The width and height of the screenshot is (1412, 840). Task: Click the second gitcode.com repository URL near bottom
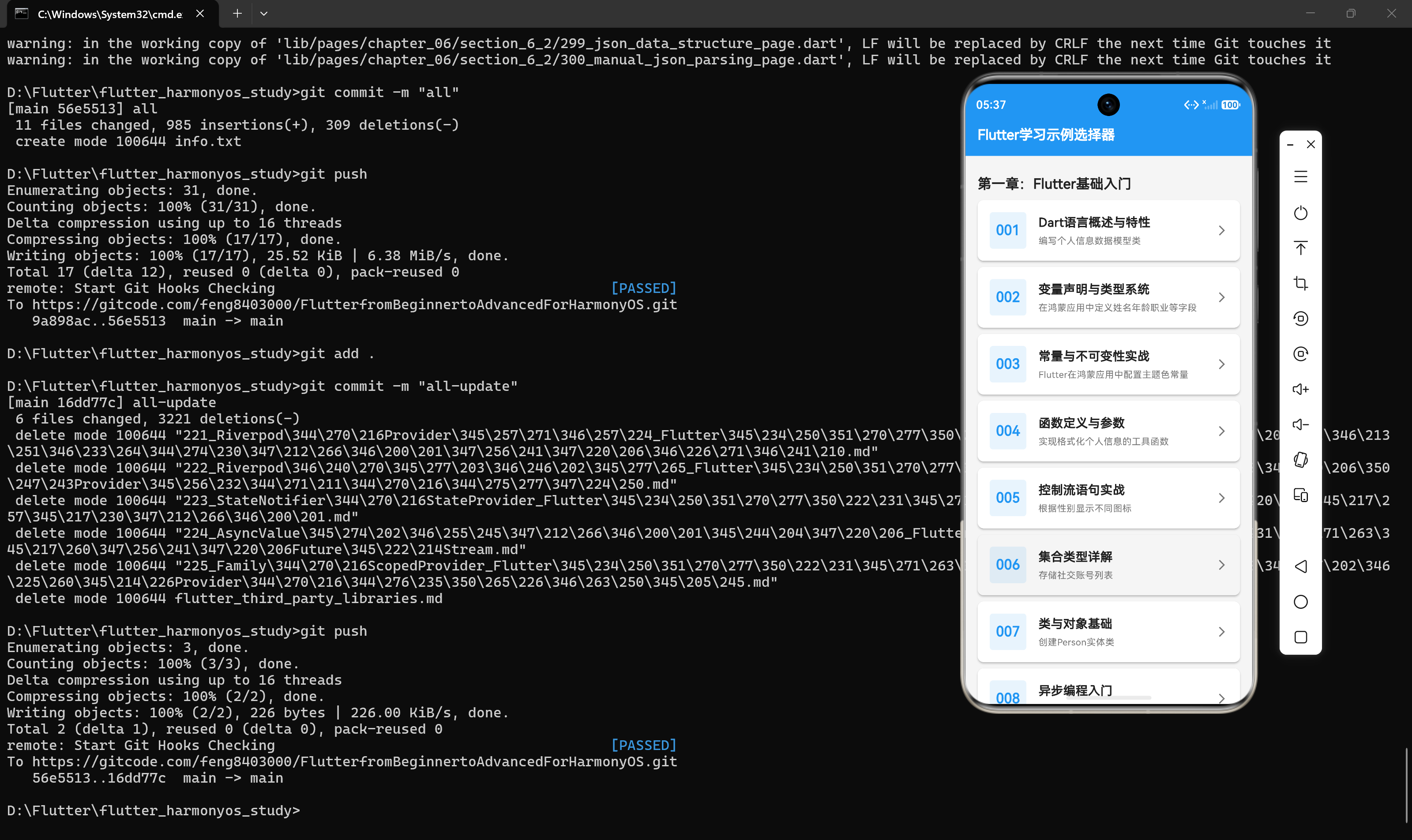(354, 761)
